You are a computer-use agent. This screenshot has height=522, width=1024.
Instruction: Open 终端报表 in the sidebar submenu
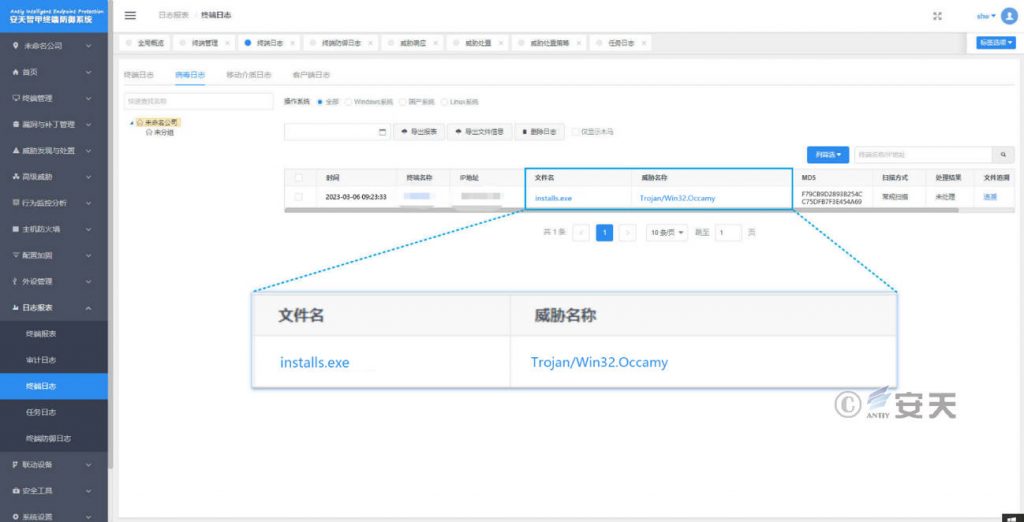(x=40, y=334)
